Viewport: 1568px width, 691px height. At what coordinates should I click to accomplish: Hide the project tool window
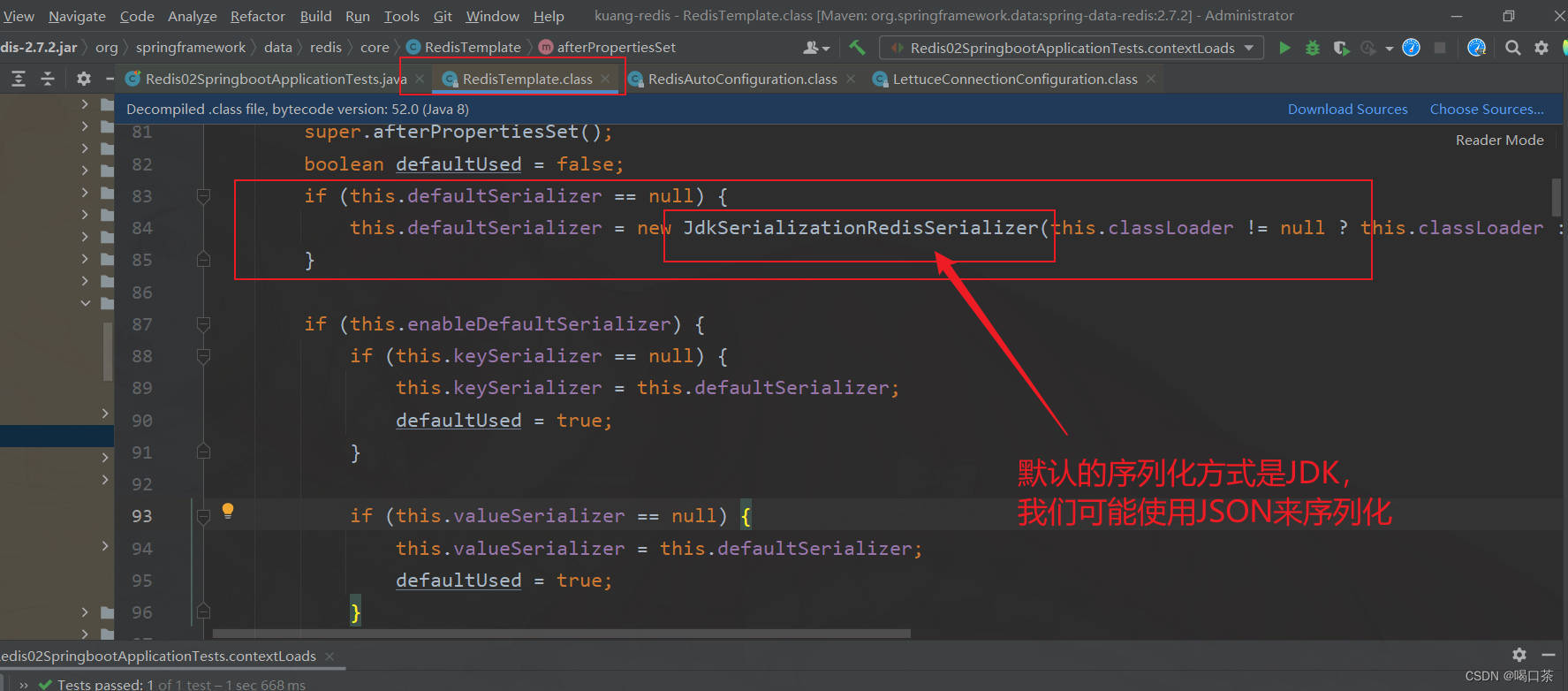tap(110, 79)
